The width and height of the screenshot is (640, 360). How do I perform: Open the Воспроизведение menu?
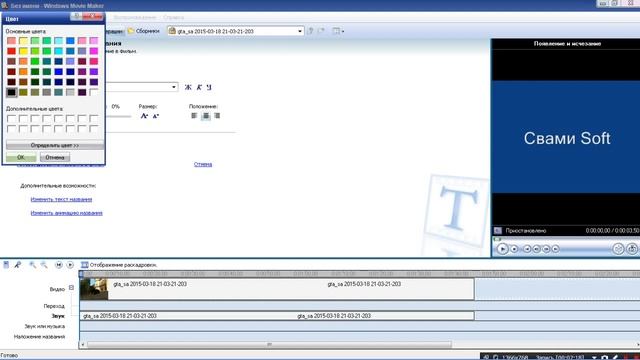(x=135, y=18)
